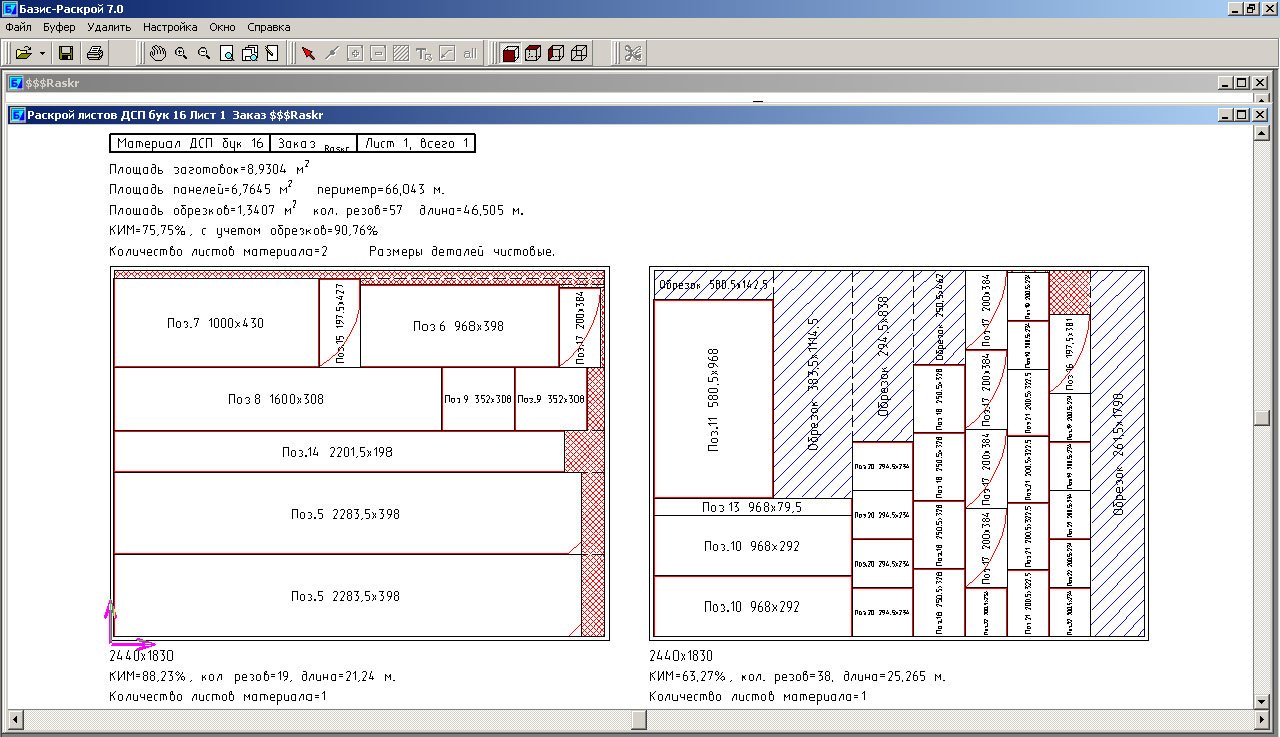Open the Справка menu
The height and width of the screenshot is (737, 1280).
(x=269, y=27)
